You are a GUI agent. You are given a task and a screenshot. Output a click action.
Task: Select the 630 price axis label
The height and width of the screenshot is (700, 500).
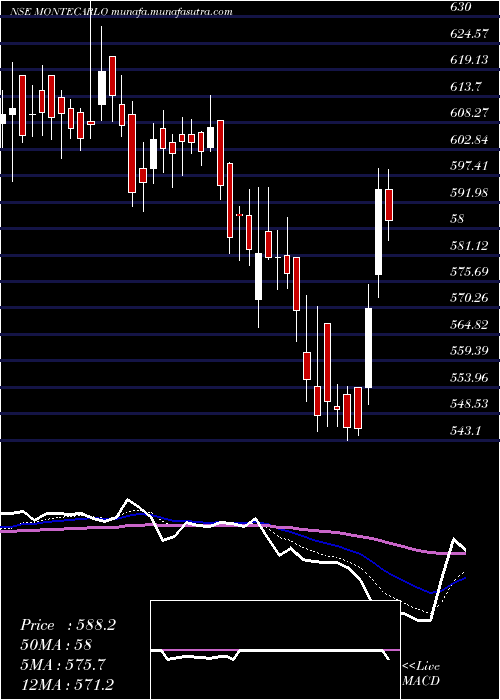[x=462, y=7]
